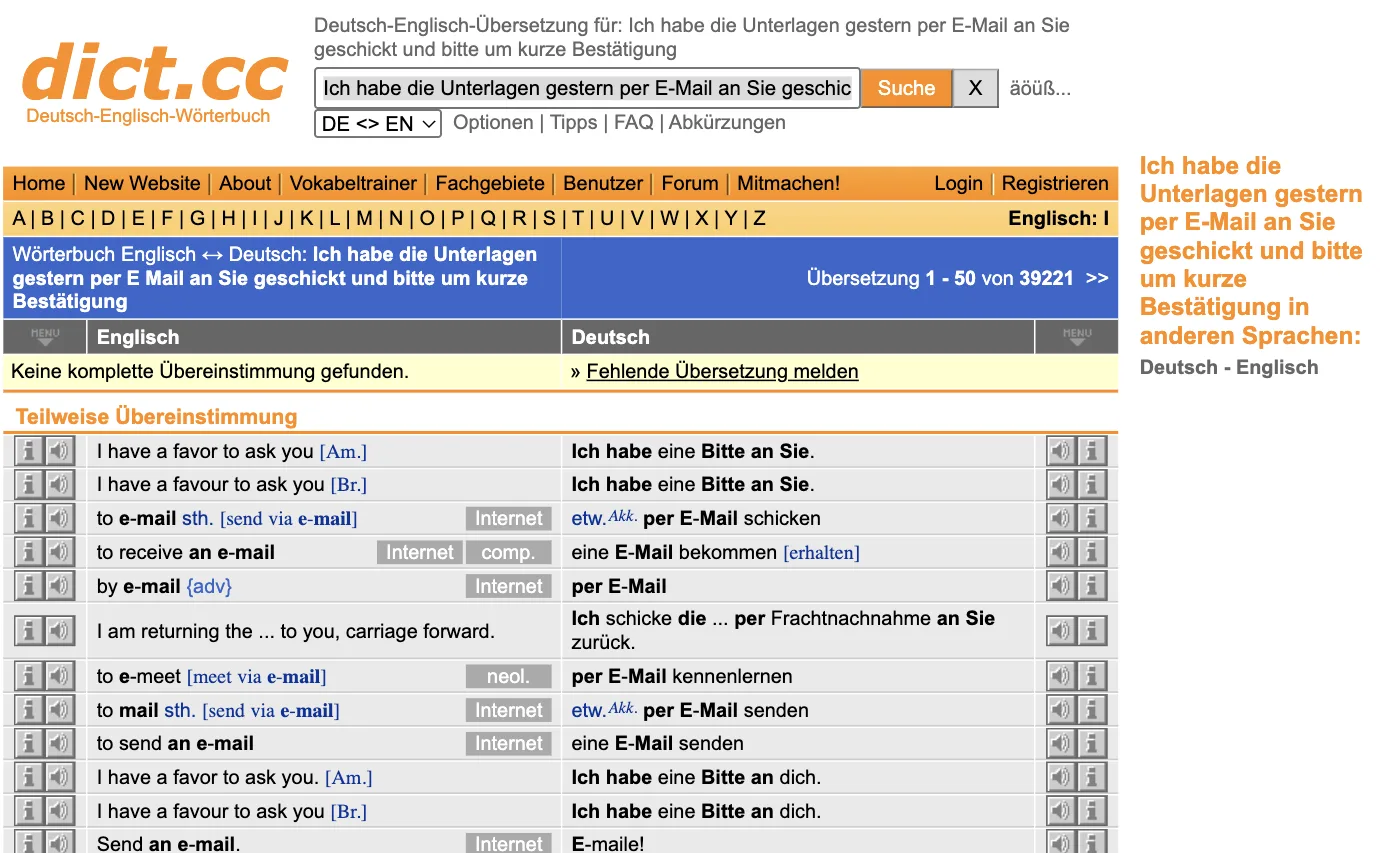Open Mitmachen! in navigation bar
Image resolution: width=1400 pixels, height=853 pixels.
click(789, 183)
